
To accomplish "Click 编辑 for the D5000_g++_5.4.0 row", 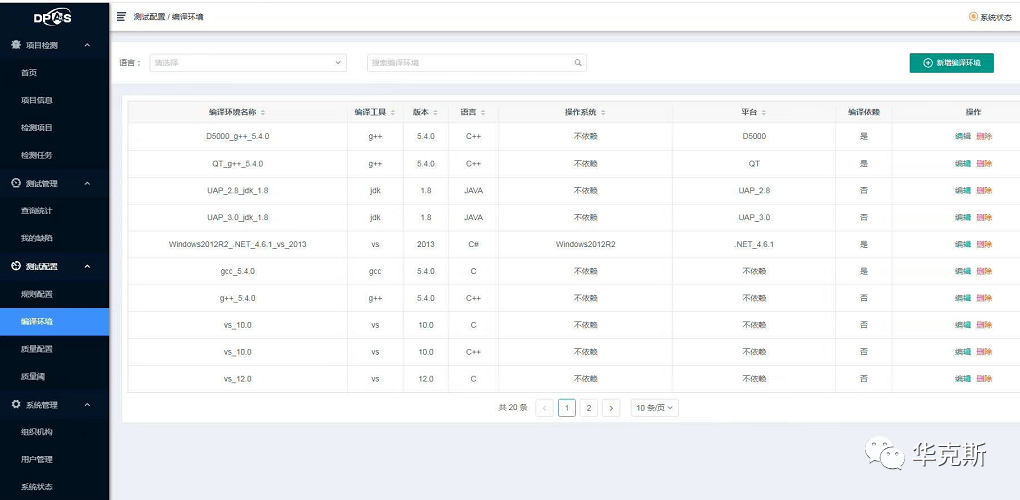I will coord(962,136).
